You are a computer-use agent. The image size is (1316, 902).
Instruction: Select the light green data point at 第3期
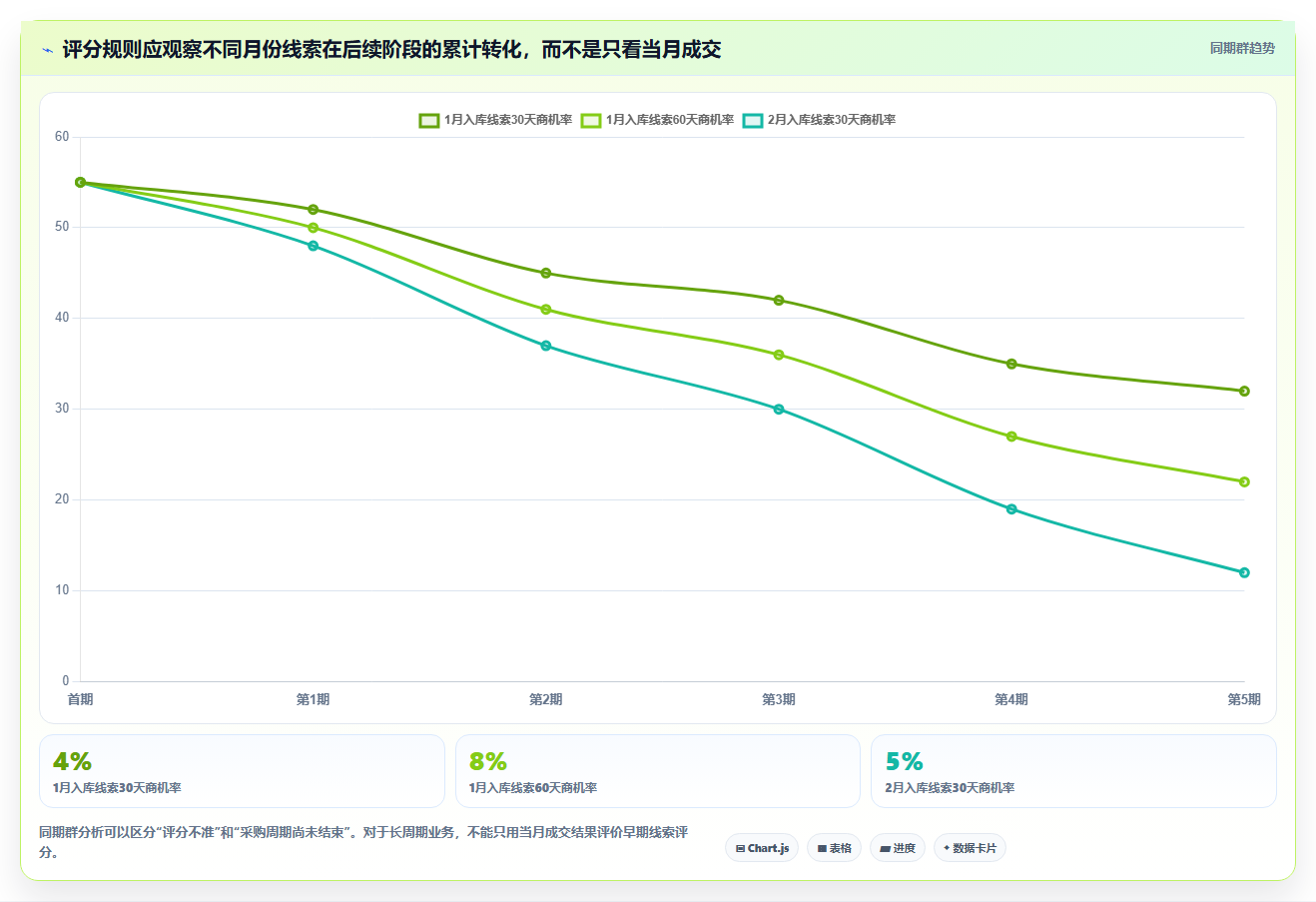(779, 355)
